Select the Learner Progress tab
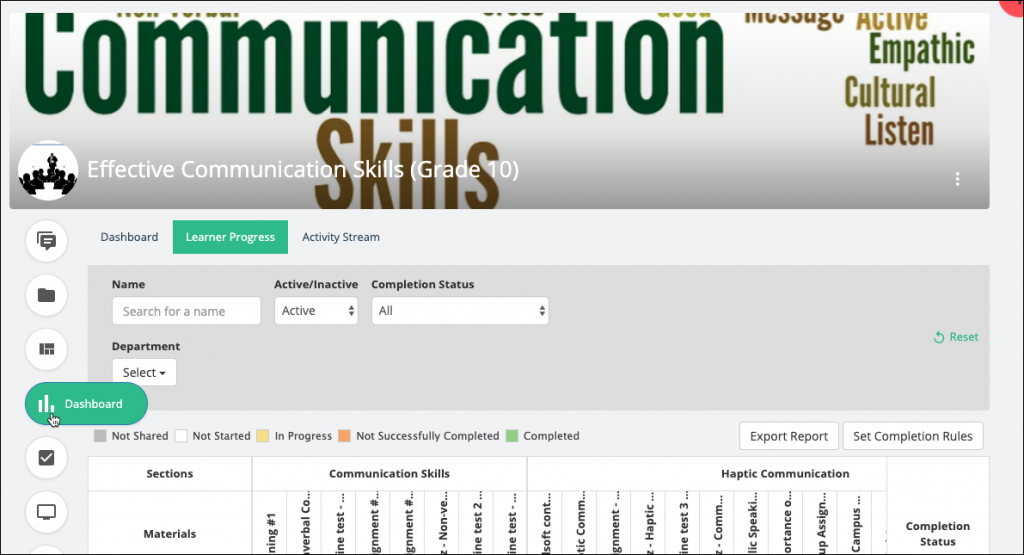The height and width of the screenshot is (555, 1024). tap(230, 237)
